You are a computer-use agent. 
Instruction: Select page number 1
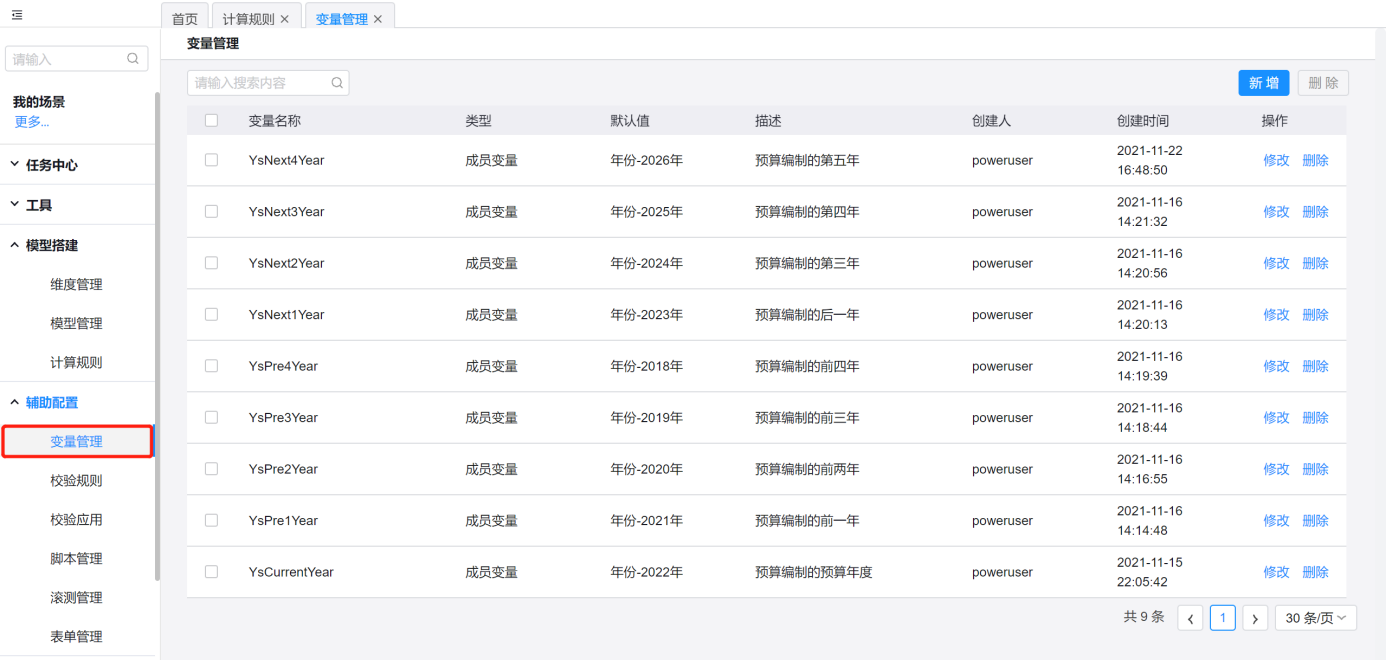pyautogui.click(x=1222, y=618)
